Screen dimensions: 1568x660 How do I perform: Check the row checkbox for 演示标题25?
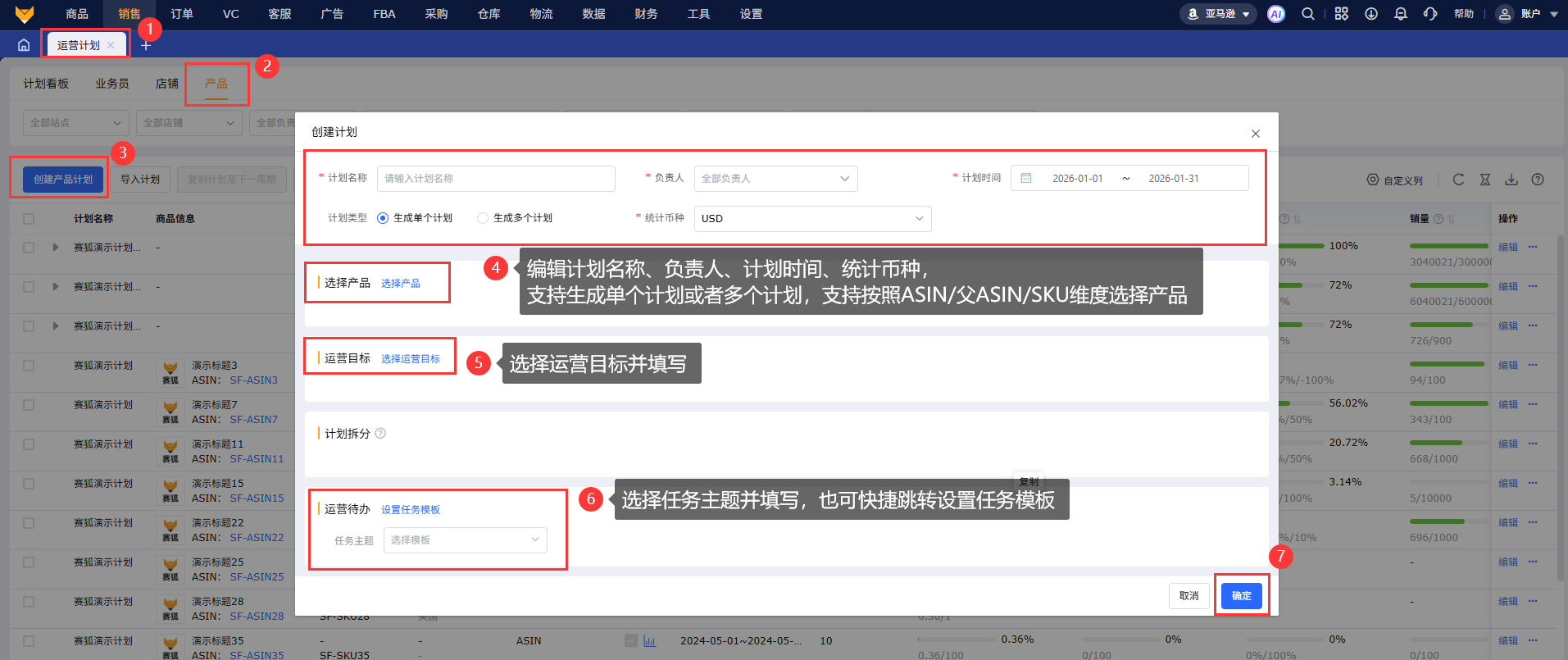(29, 562)
